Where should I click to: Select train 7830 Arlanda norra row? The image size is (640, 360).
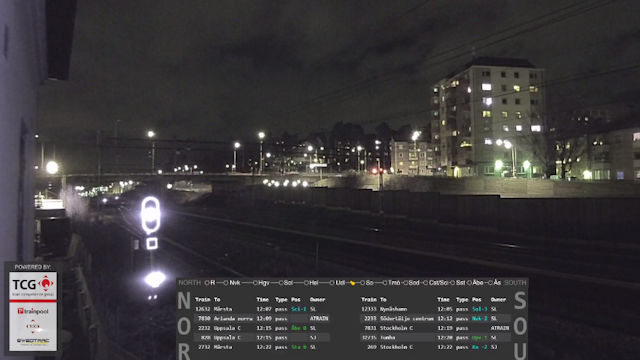[x=262, y=318]
